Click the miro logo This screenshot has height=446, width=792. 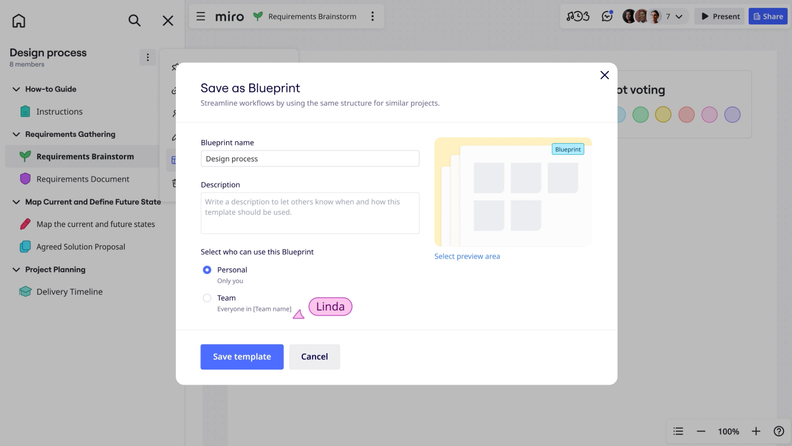point(229,16)
